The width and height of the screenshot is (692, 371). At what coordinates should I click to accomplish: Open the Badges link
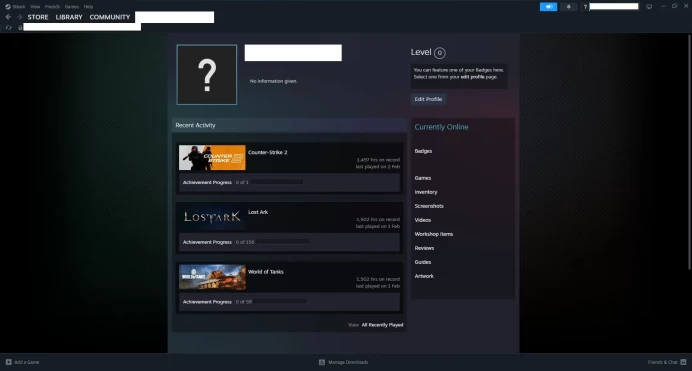pyautogui.click(x=423, y=151)
